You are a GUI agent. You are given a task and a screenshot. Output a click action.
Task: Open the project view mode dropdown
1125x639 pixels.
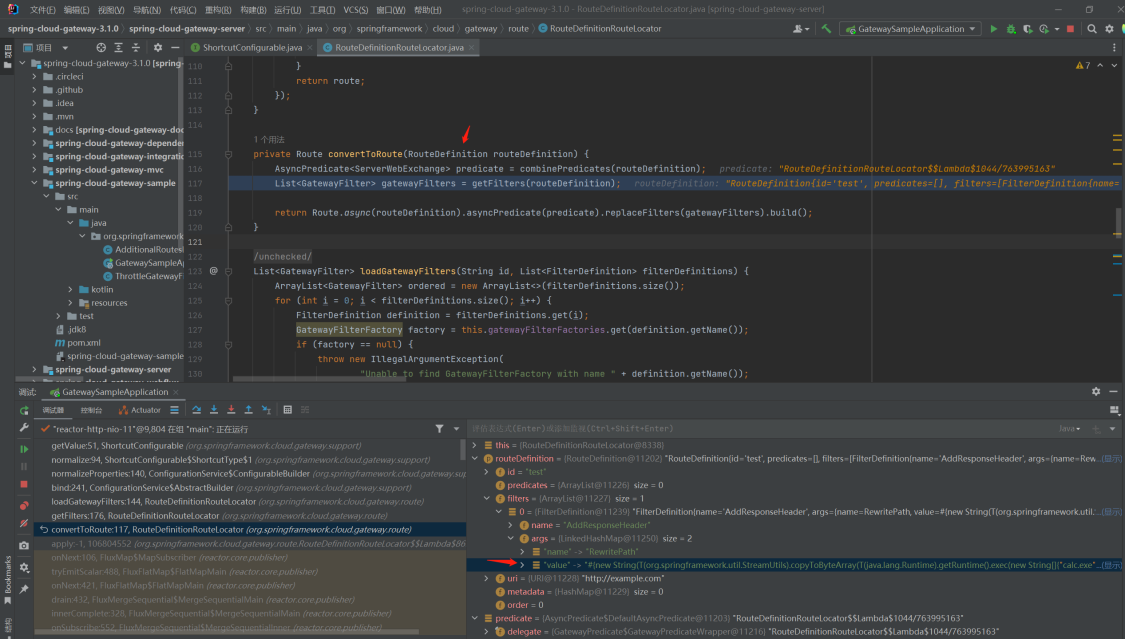point(65,47)
